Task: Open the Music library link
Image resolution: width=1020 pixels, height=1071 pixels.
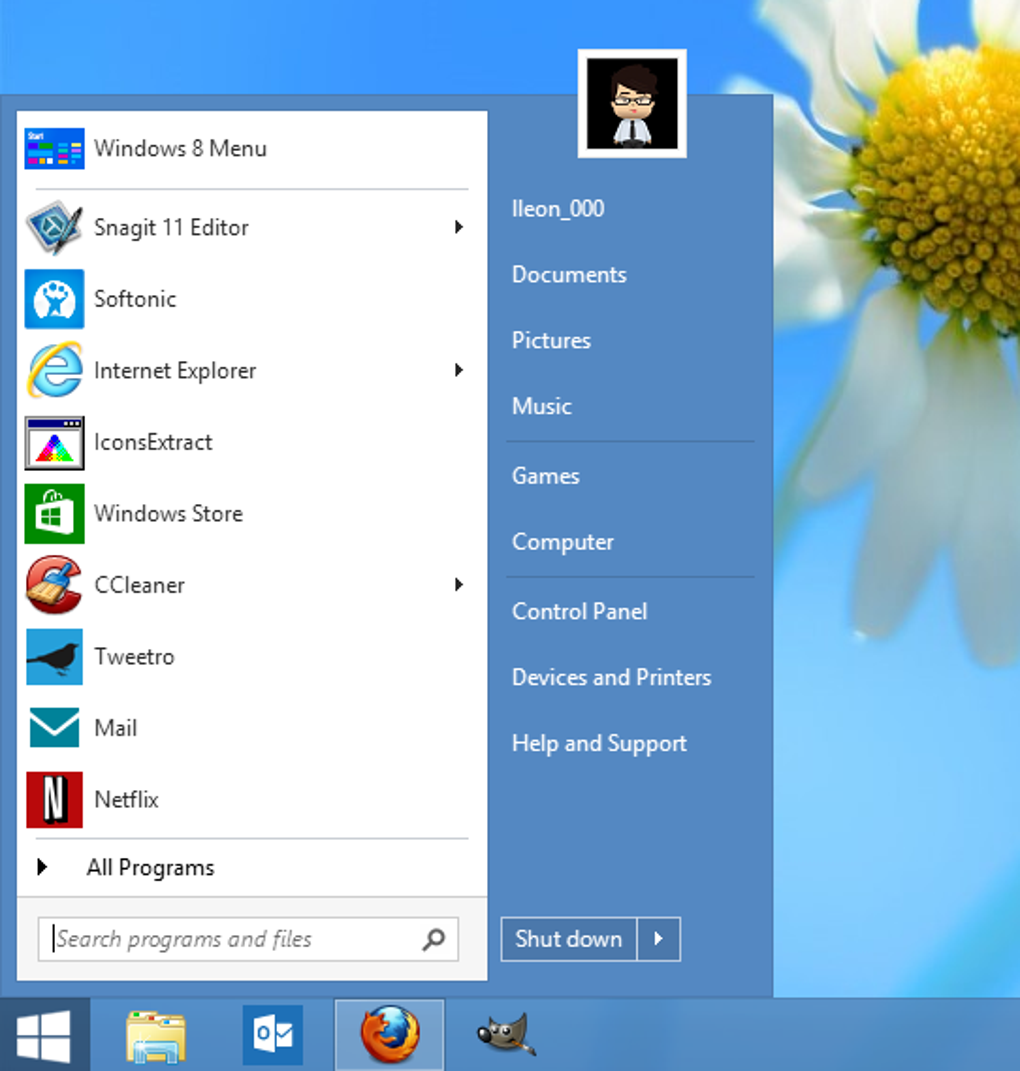Action: tap(542, 406)
